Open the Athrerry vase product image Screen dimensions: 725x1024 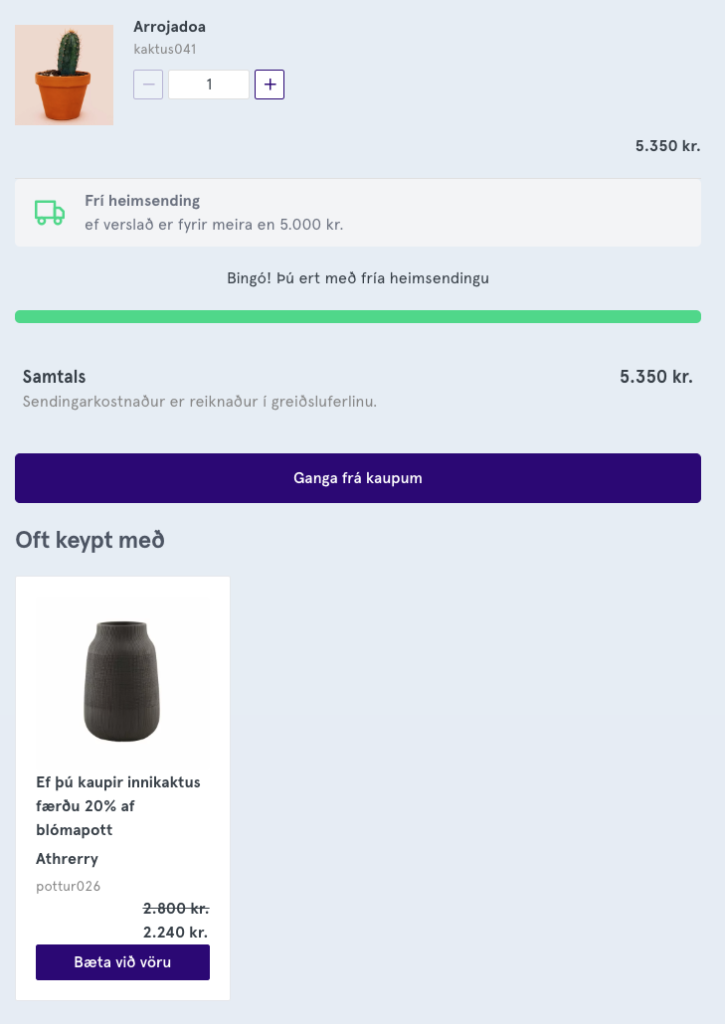(122, 680)
